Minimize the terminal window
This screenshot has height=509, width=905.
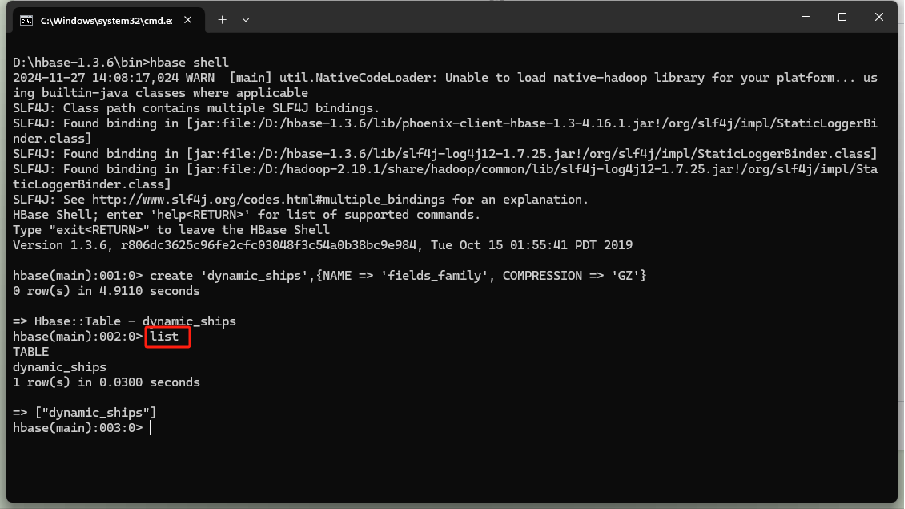coord(806,17)
